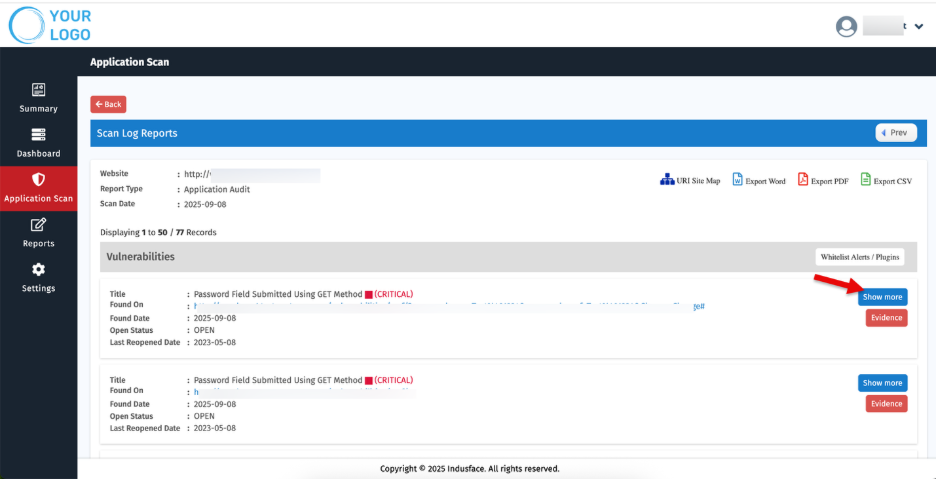Click the Export CSV file icon
The width and height of the screenshot is (936, 480).
pyautogui.click(x=866, y=179)
